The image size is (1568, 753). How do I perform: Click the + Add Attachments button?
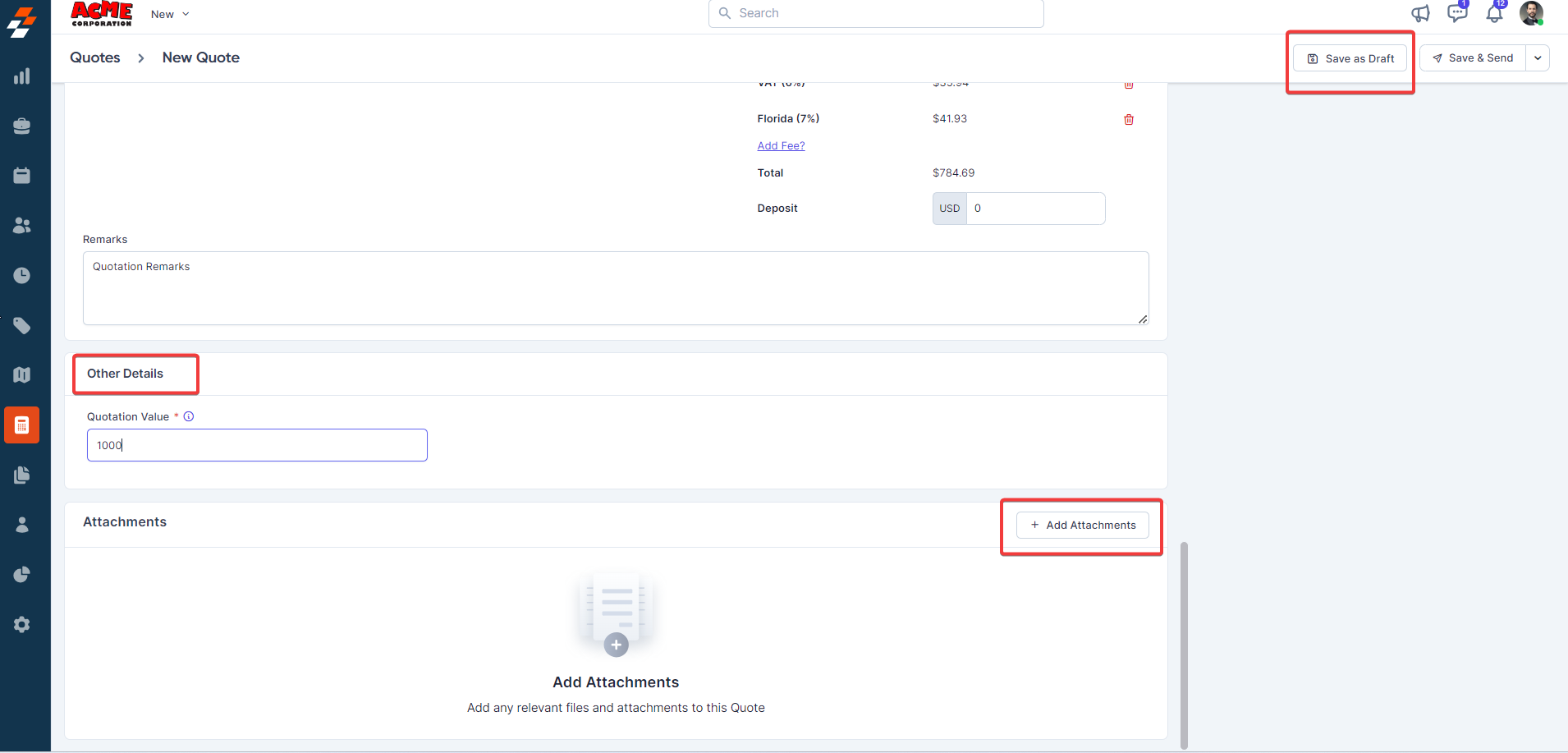coord(1083,526)
